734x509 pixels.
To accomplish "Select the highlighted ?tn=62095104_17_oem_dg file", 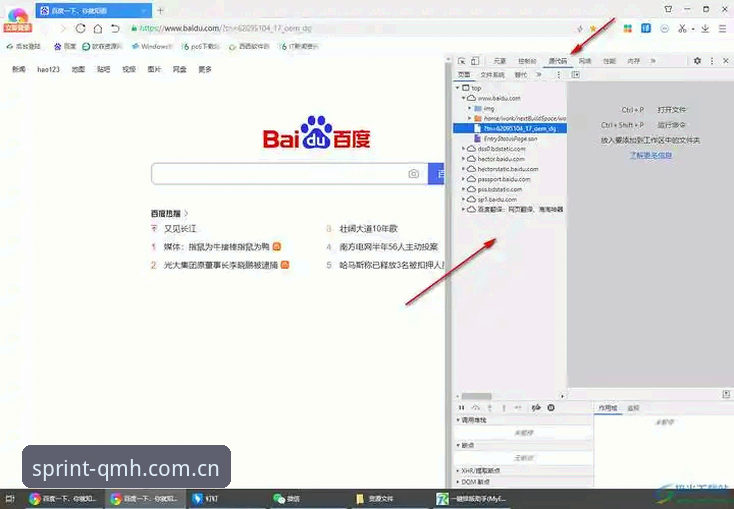I will pyautogui.click(x=510, y=128).
